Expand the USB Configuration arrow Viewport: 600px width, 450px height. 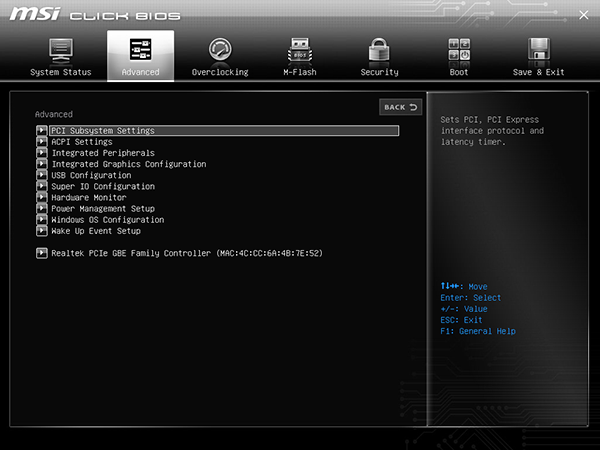pos(41,175)
